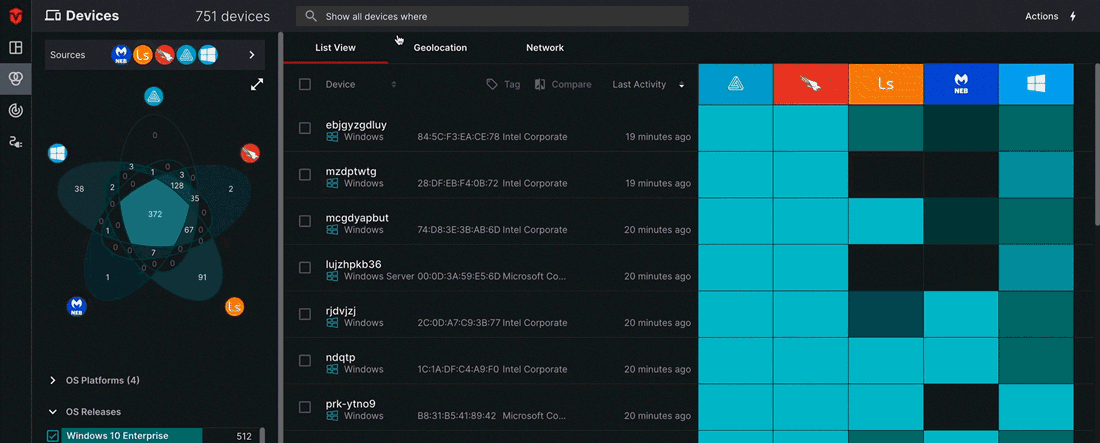
Task: Click the Windows icon beside the Venn diagram
Action: tap(58, 153)
